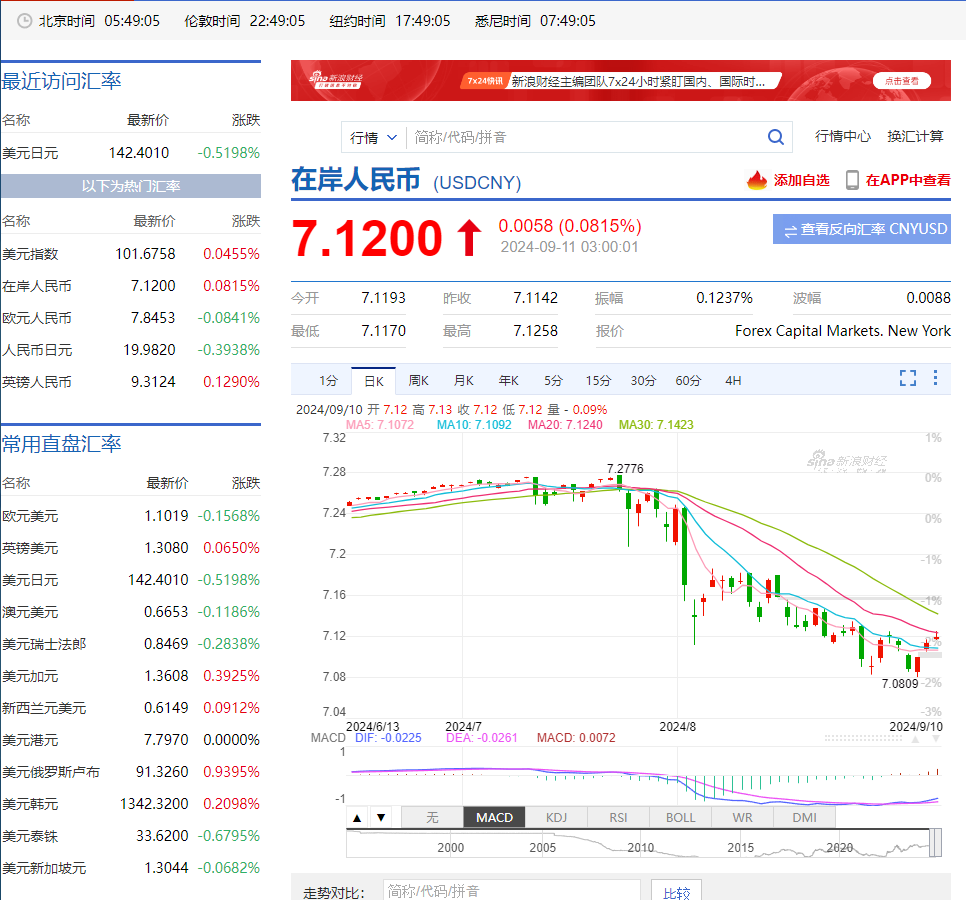Select the KDJ indicator
The height and width of the screenshot is (900, 966).
pyautogui.click(x=556, y=817)
